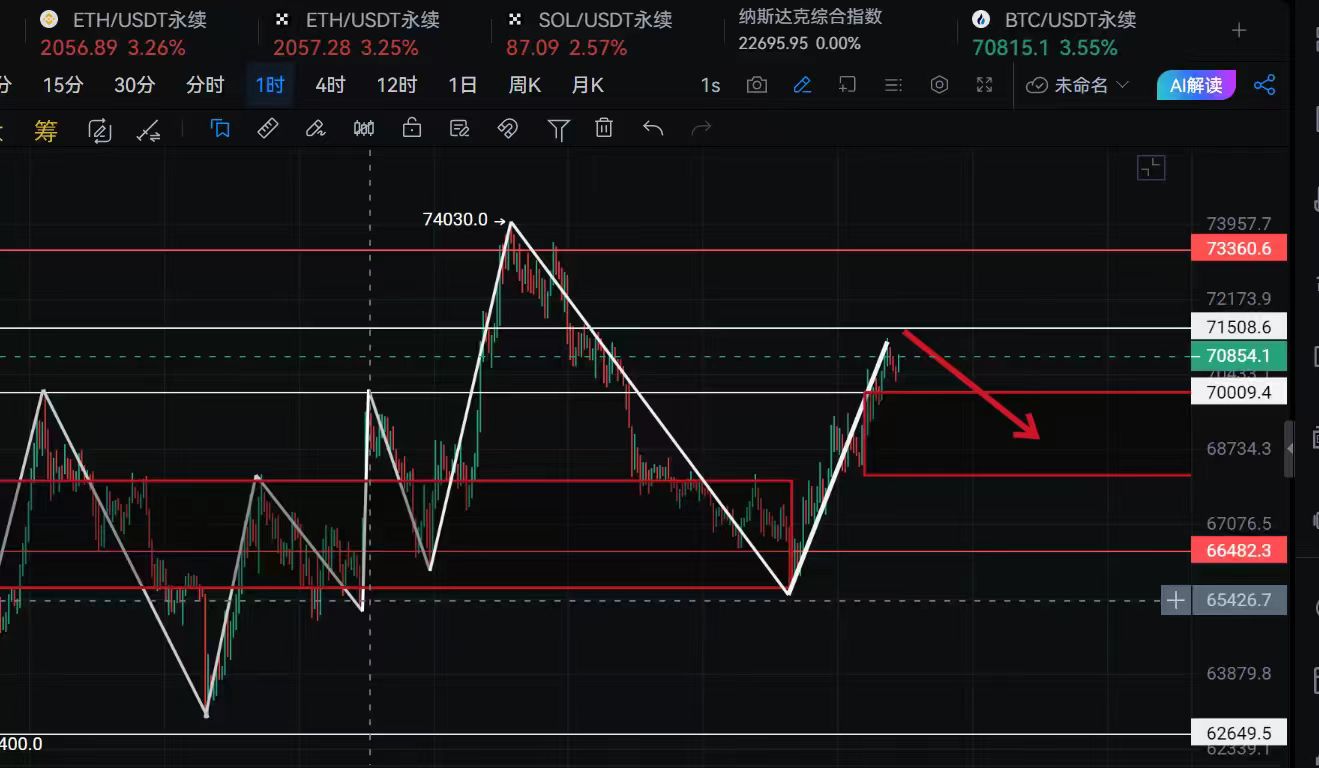Select the 周K timeframe

(524, 85)
